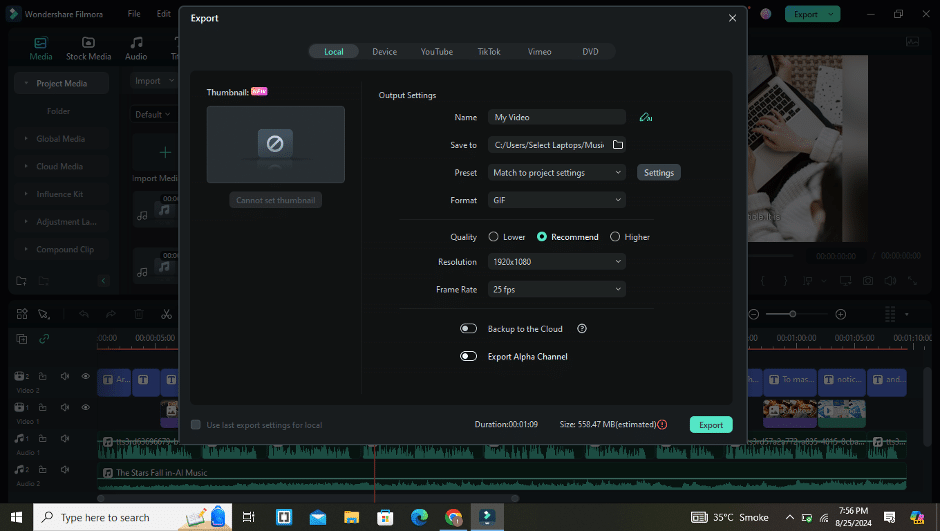Image resolution: width=941 pixels, height=531 pixels.
Task: Expand the Cloud Media tree item
Action: [26, 166]
